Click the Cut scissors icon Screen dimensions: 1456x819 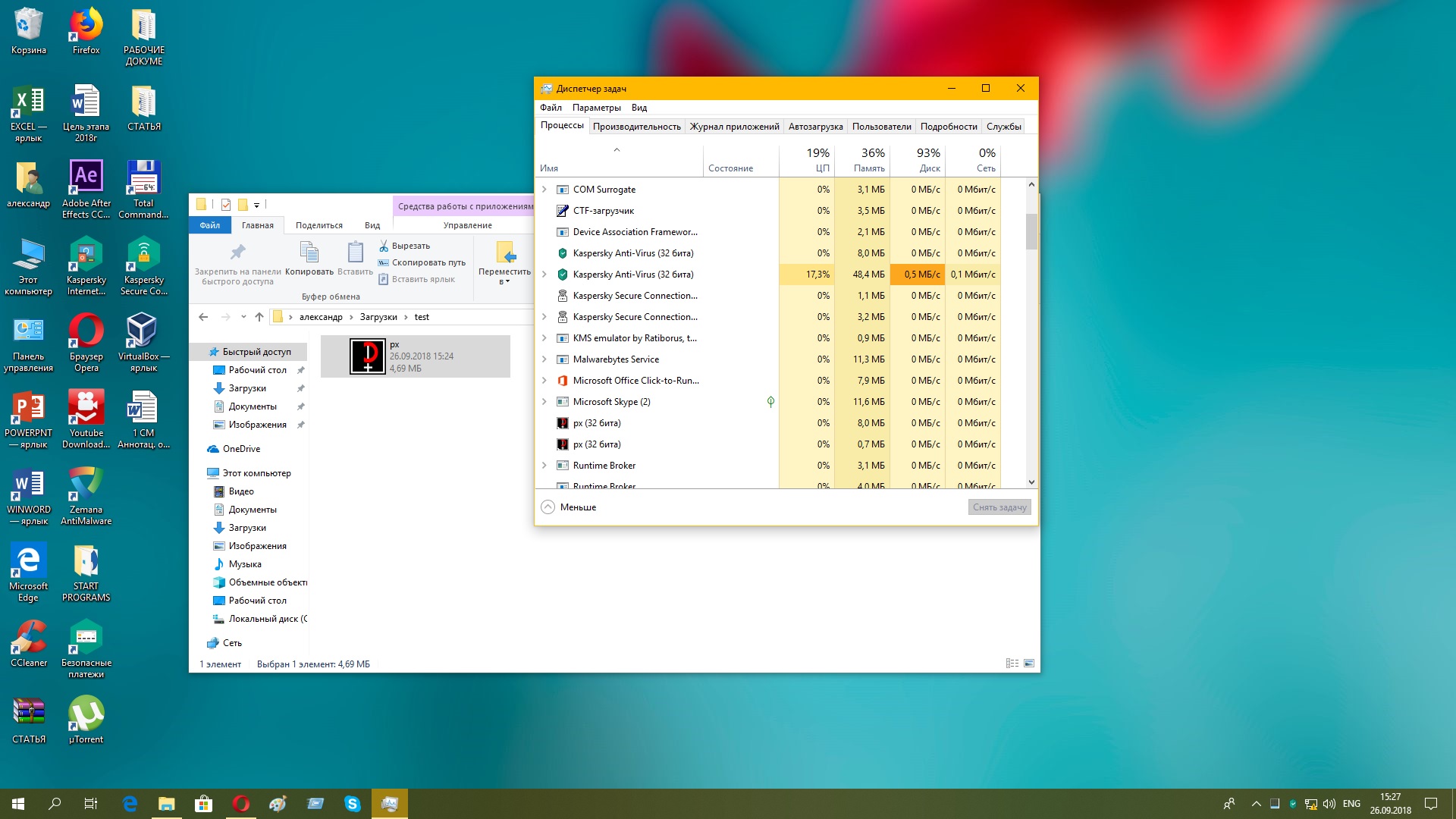click(x=384, y=246)
